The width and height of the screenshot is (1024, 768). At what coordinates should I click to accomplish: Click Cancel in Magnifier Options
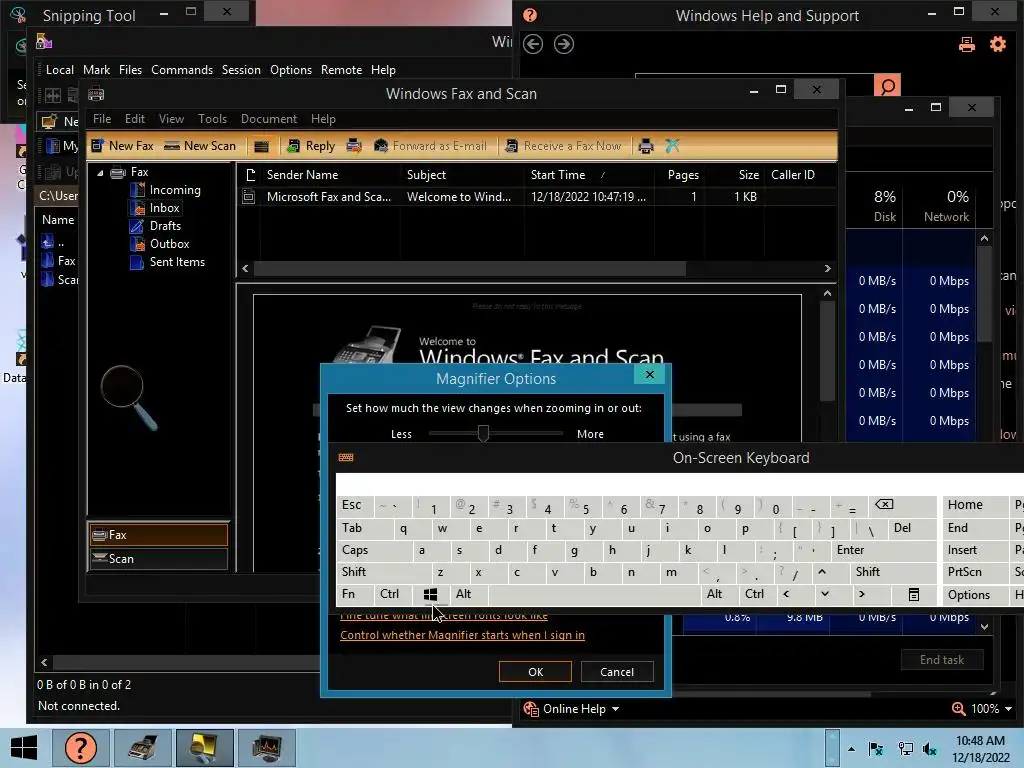(616, 672)
